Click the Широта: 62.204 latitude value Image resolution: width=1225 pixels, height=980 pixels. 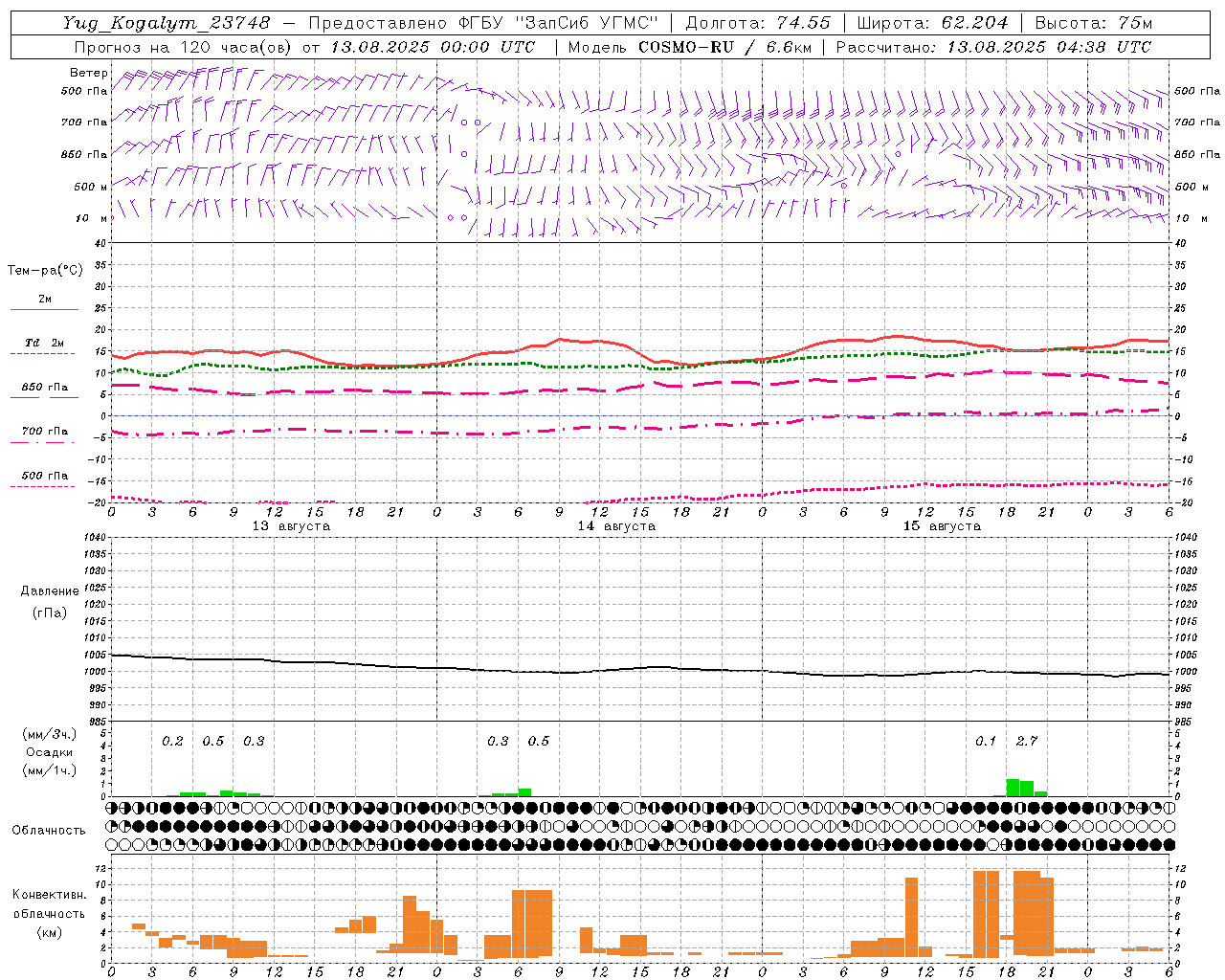pos(933,23)
